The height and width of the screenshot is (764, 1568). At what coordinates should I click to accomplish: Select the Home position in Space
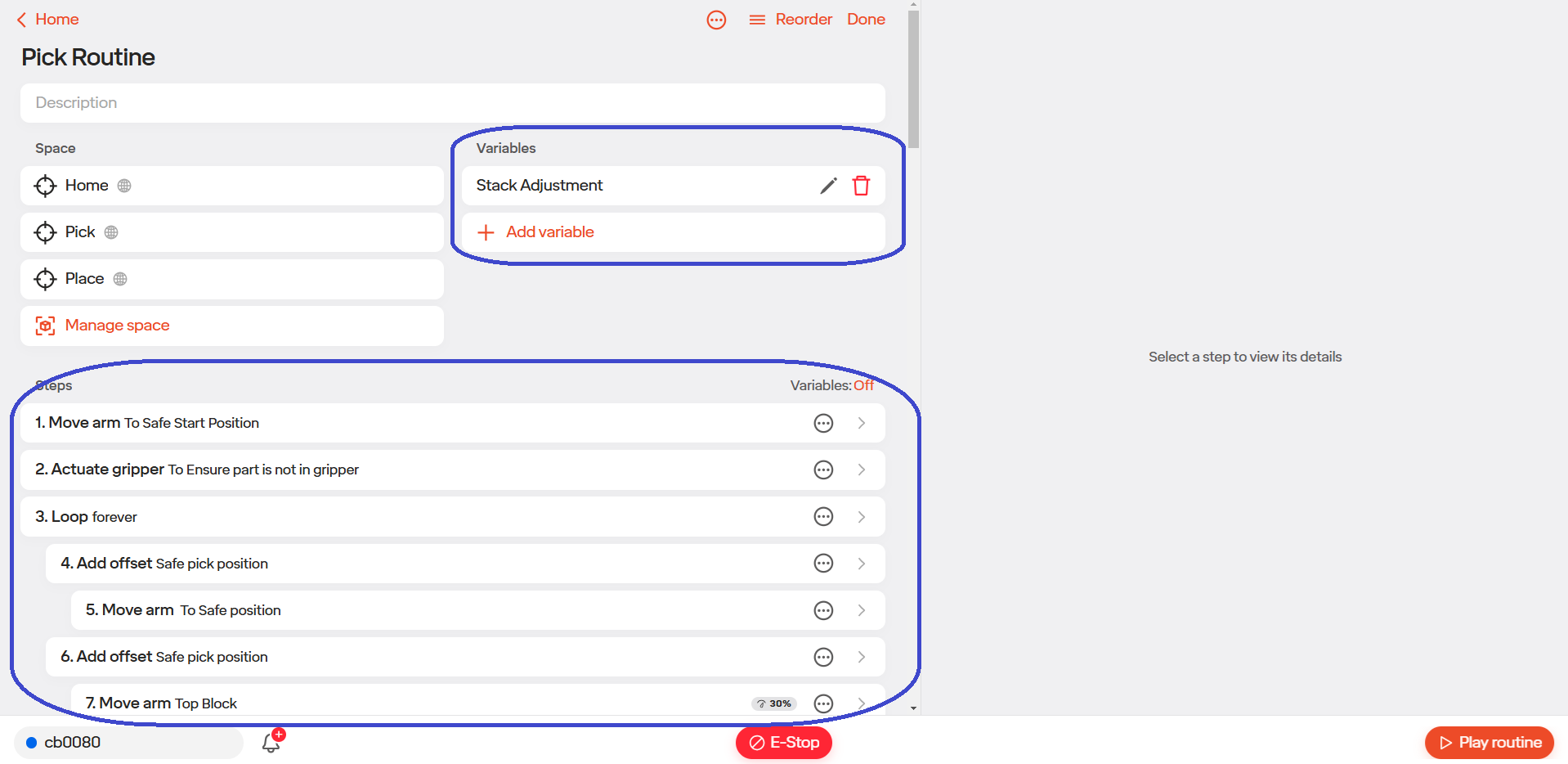click(232, 186)
